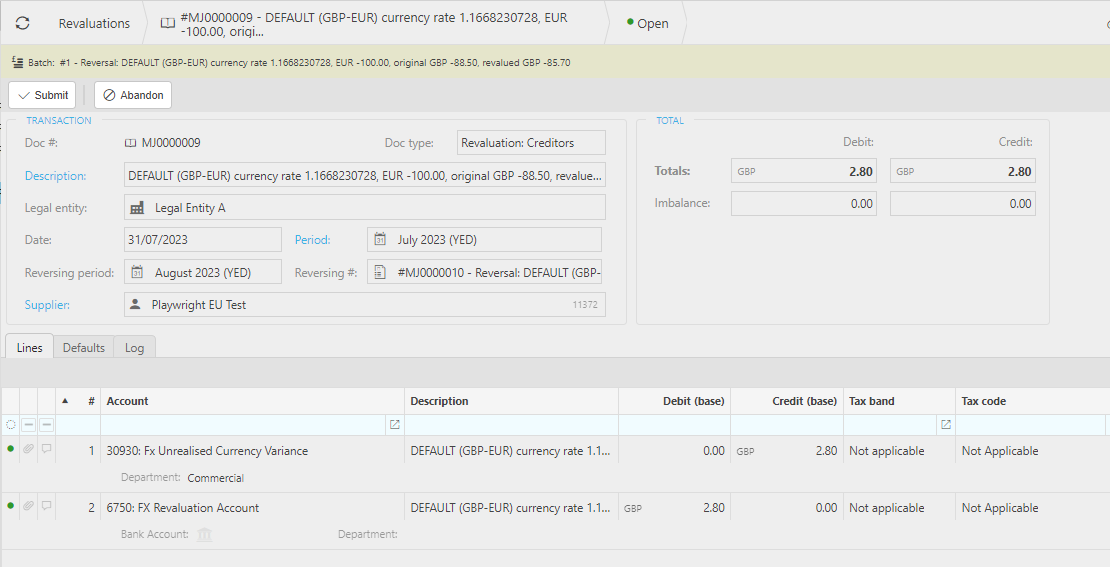Click debit value 2.80 on line 2

(714, 508)
